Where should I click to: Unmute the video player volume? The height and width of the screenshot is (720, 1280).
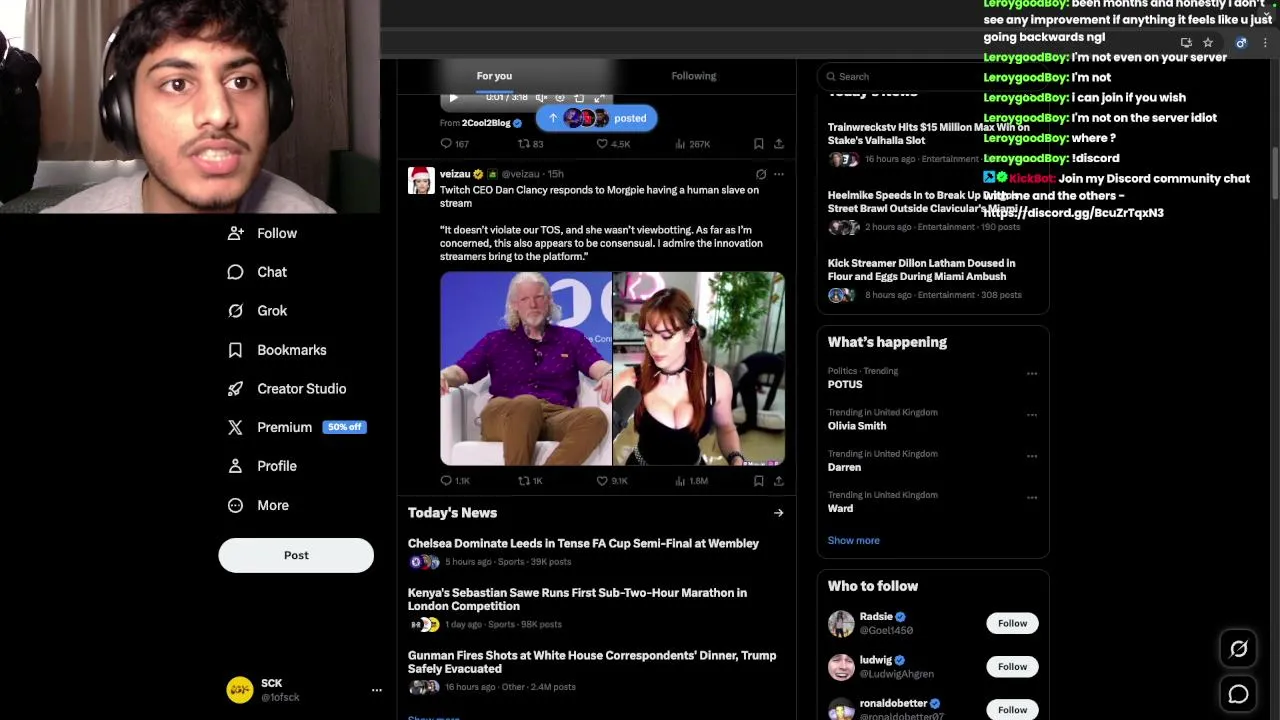tap(541, 97)
